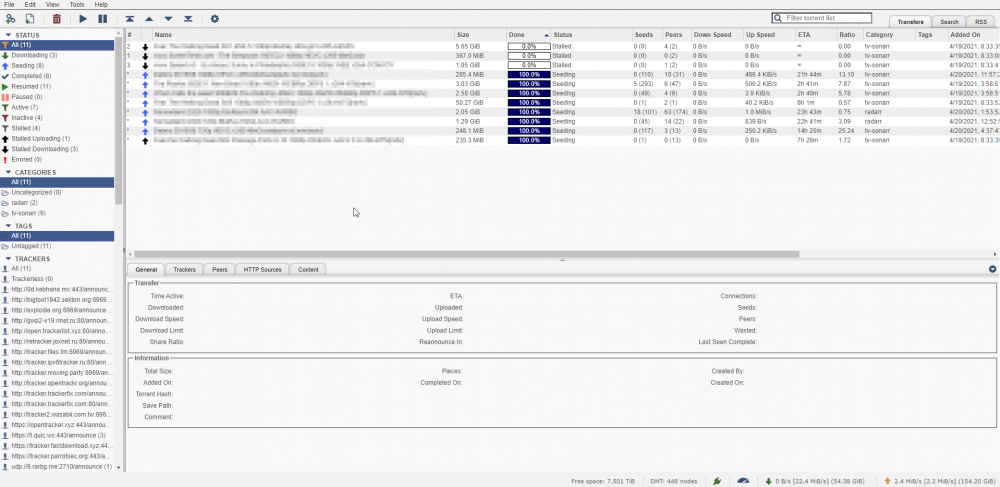
Task: Filter by Inactive (4) status
Action: tap(27, 117)
